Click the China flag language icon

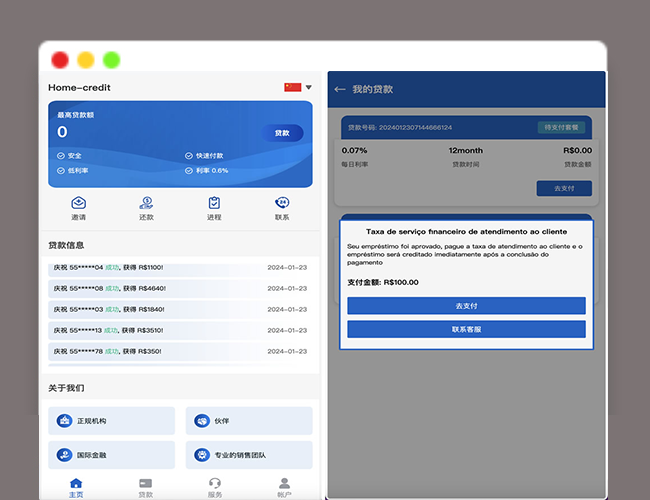[x=292, y=88]
